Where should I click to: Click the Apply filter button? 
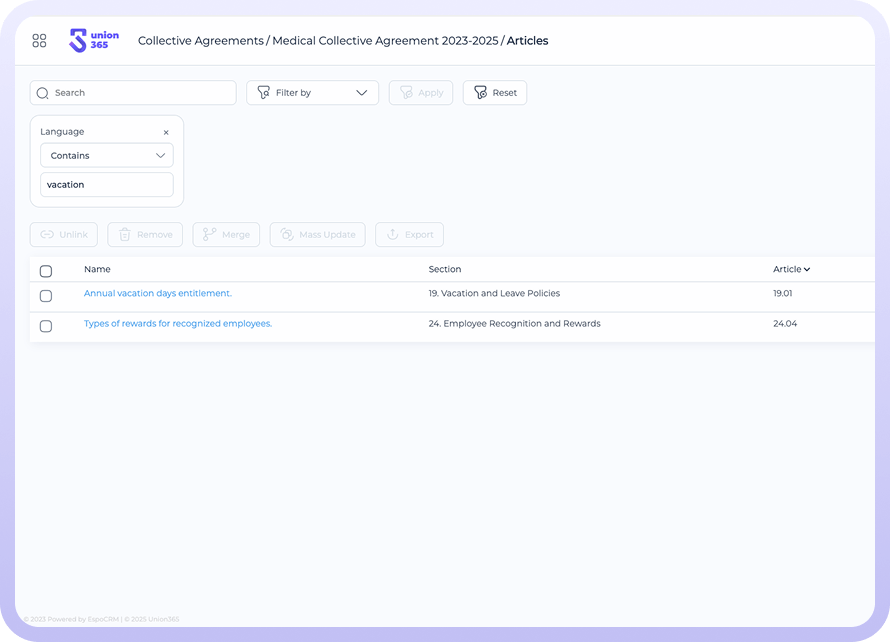(x=421, y=93)
